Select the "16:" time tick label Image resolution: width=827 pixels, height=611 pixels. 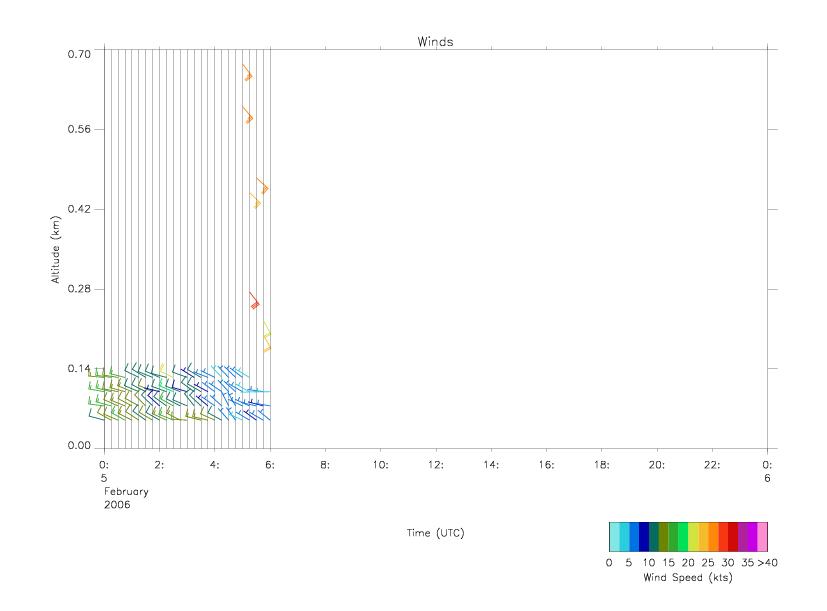[546, 465]
